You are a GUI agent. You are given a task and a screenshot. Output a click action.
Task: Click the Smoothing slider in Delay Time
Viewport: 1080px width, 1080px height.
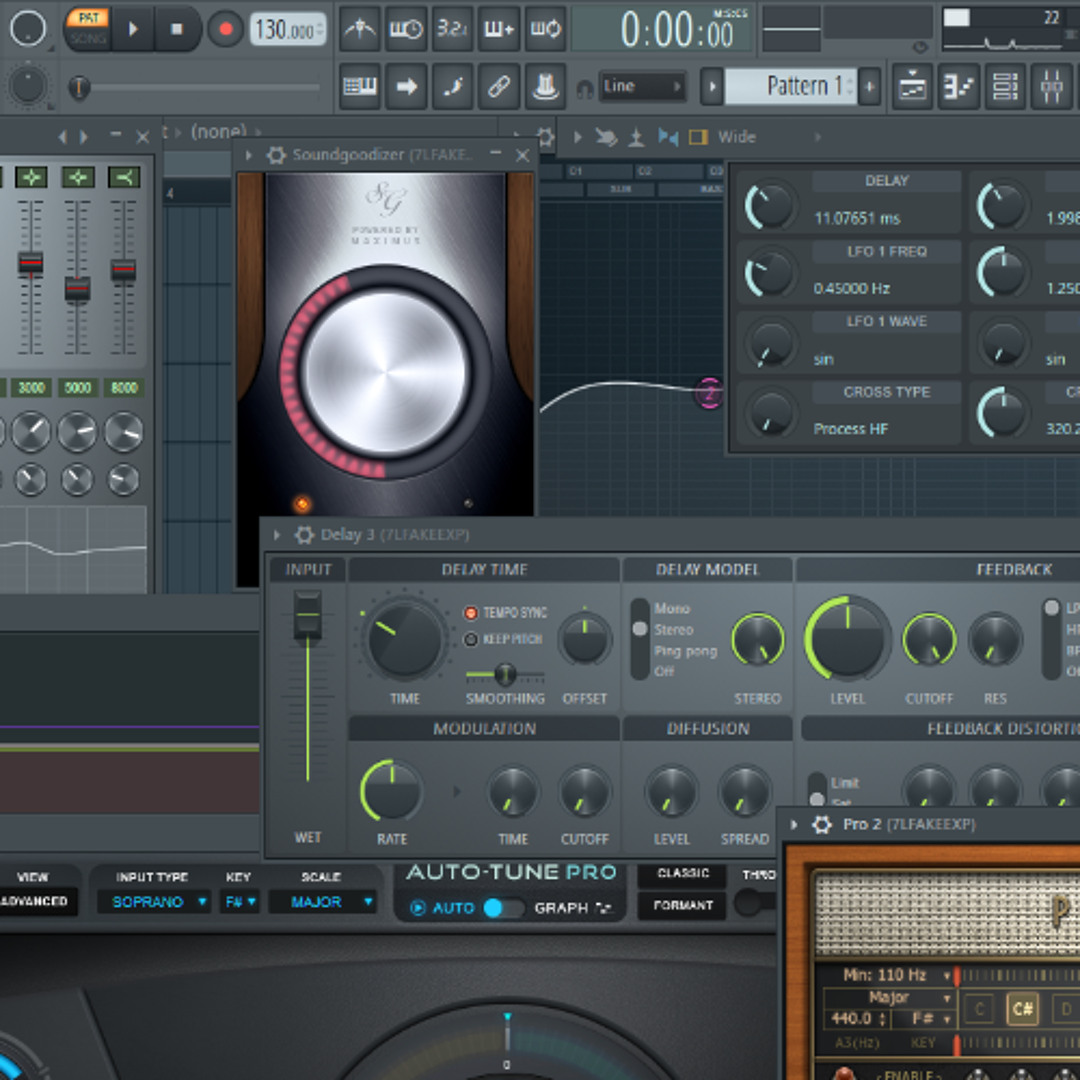click(x=505, y=675)
